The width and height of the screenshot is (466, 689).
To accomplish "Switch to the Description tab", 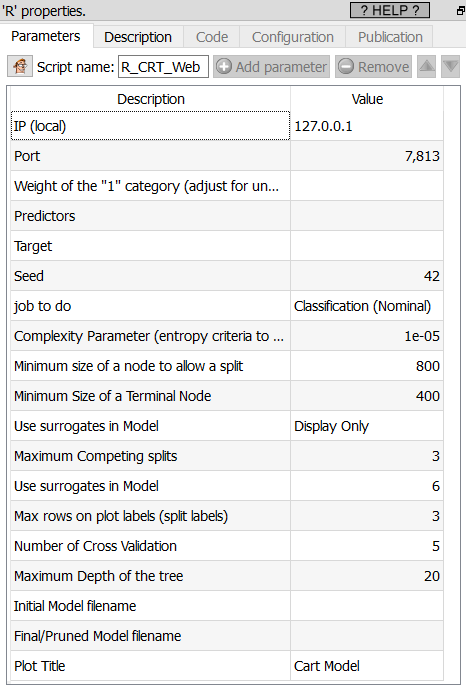I will (x=138, y=37).
